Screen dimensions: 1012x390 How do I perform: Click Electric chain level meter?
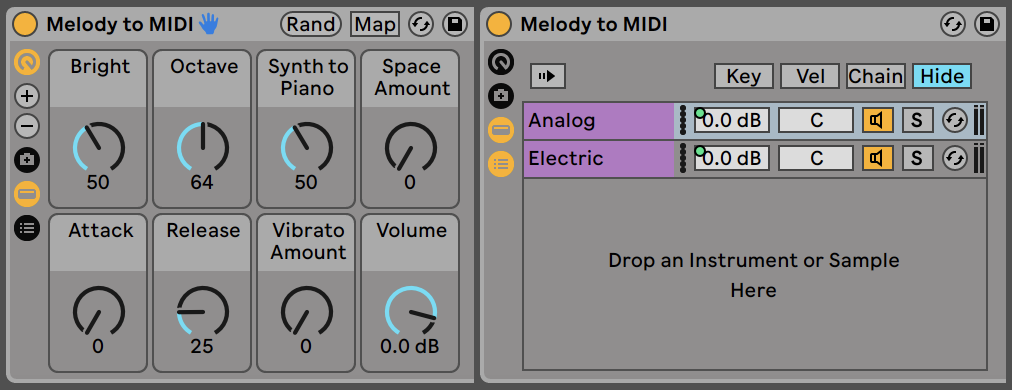pyautogui.click(x=978, y=158)
